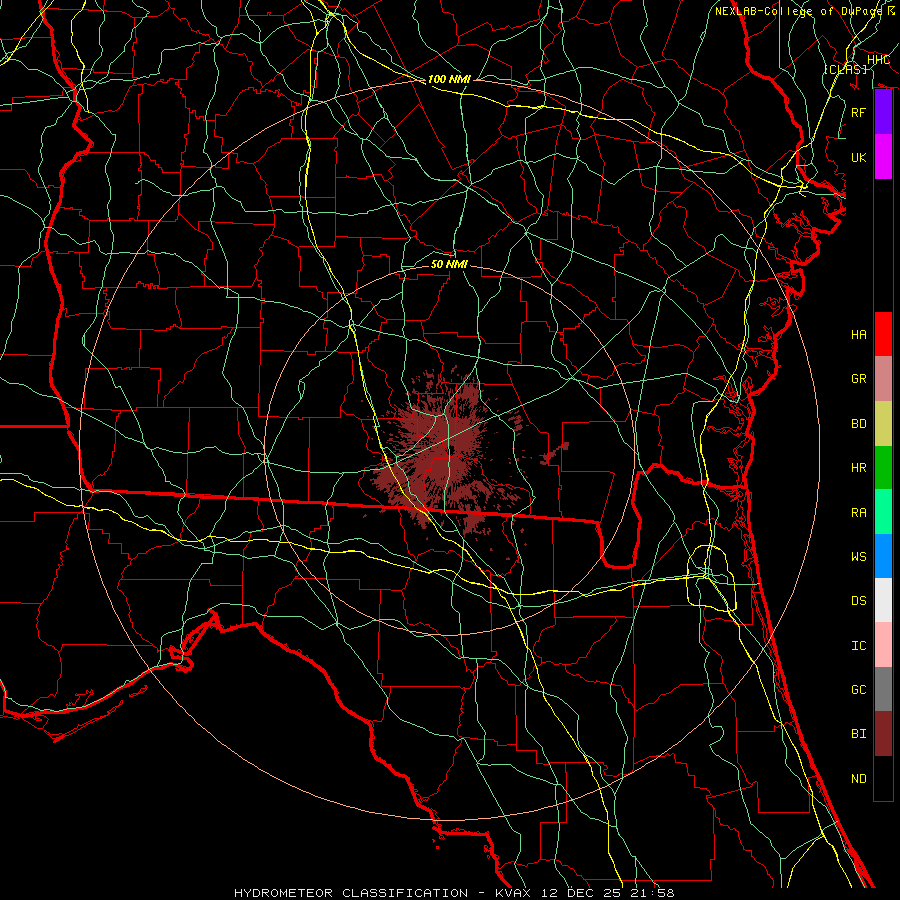Click the UK magenta legend swatch

[x=883, y=157]
